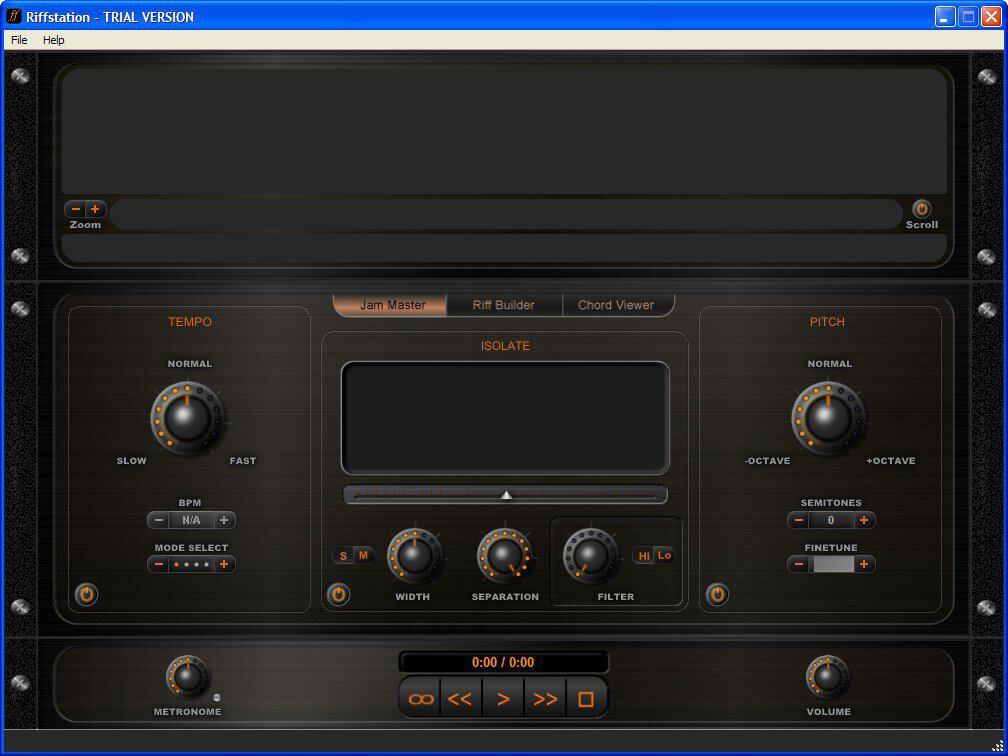Click the fast forward icon
This screenshot has height=756, width=1008.
pos(545,697)
